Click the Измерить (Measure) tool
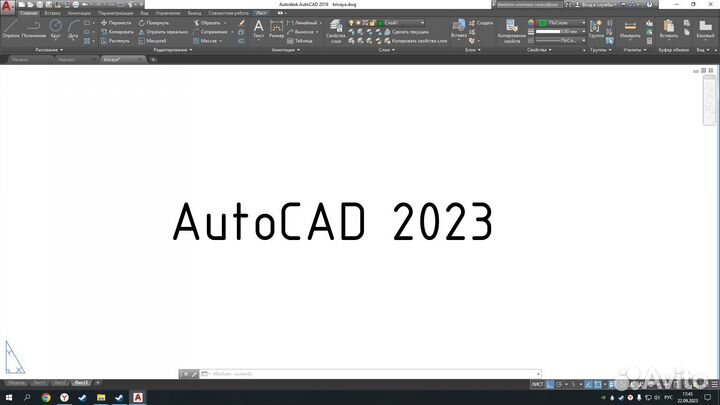This screenshot has width=720, height=405. [630, 28]
